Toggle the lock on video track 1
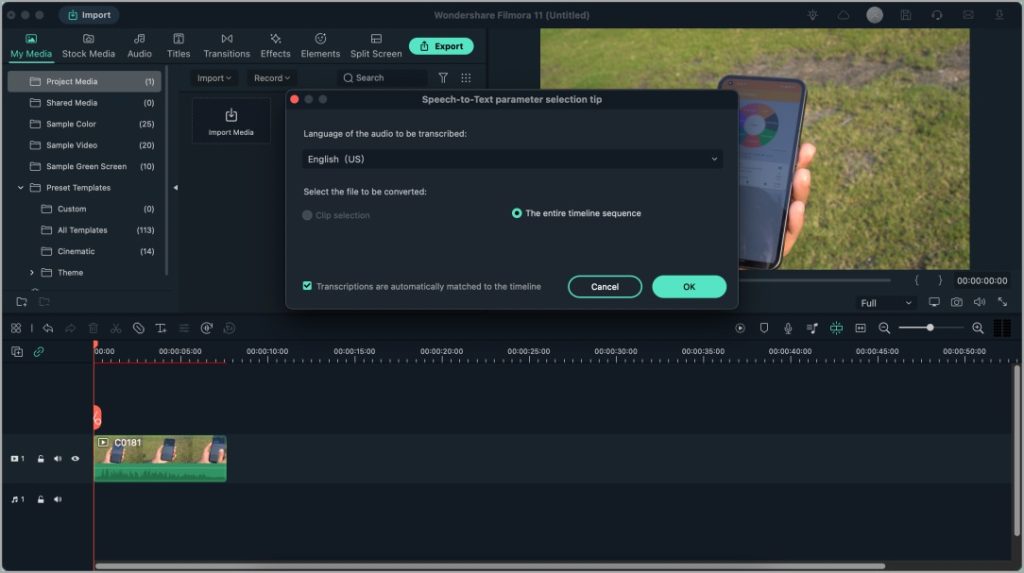Image resolution: width=1024 pixels, height=573 pixels. click(40, 459)
